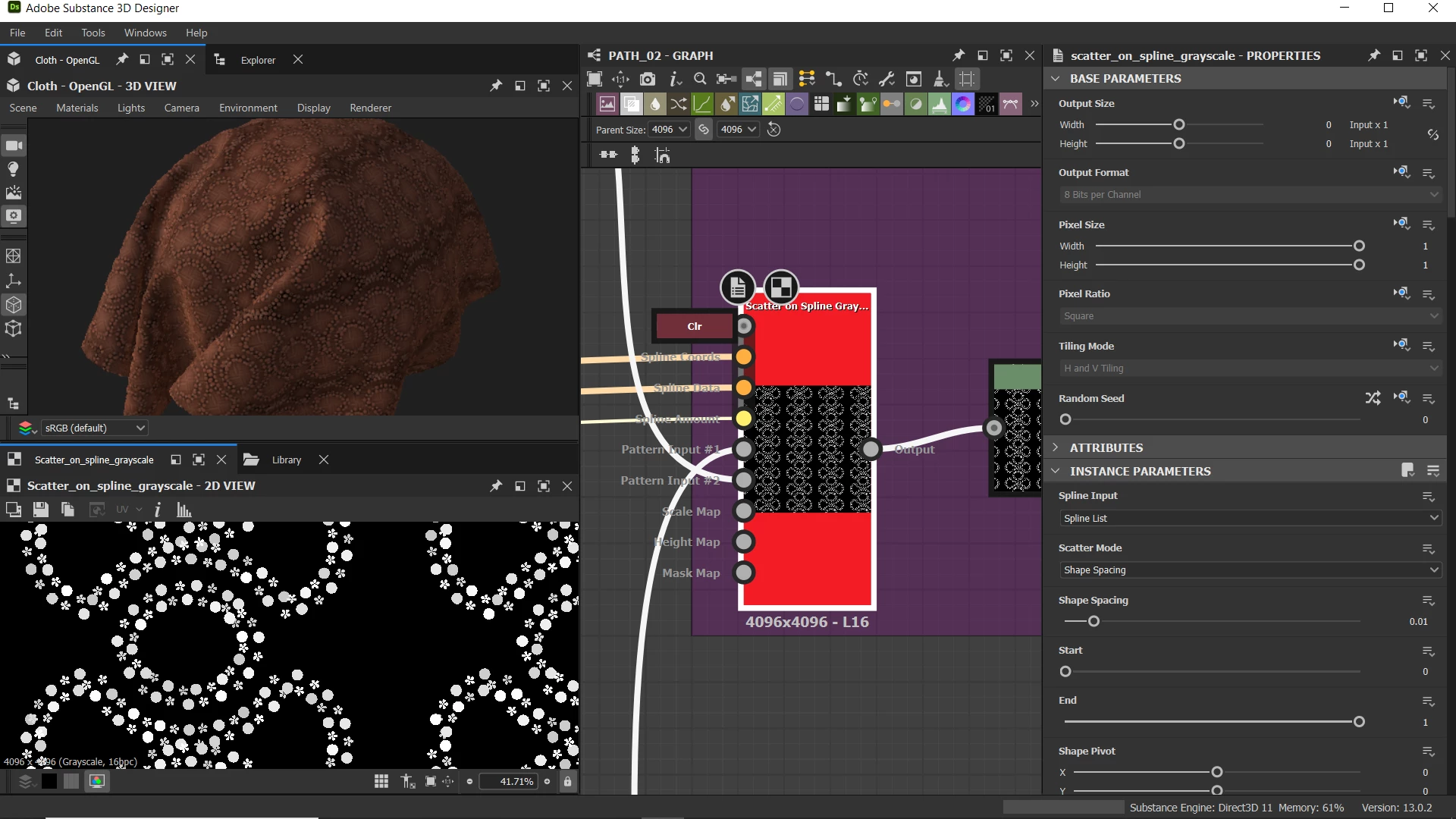Save the 2D view image with floppy icon
1456x819 pixels.
pyautogui.click(x=41, y=510)
